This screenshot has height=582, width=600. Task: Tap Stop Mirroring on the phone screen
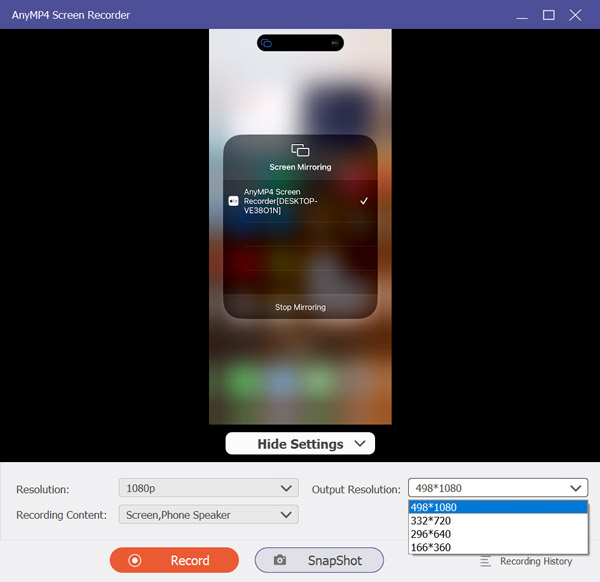300,307
